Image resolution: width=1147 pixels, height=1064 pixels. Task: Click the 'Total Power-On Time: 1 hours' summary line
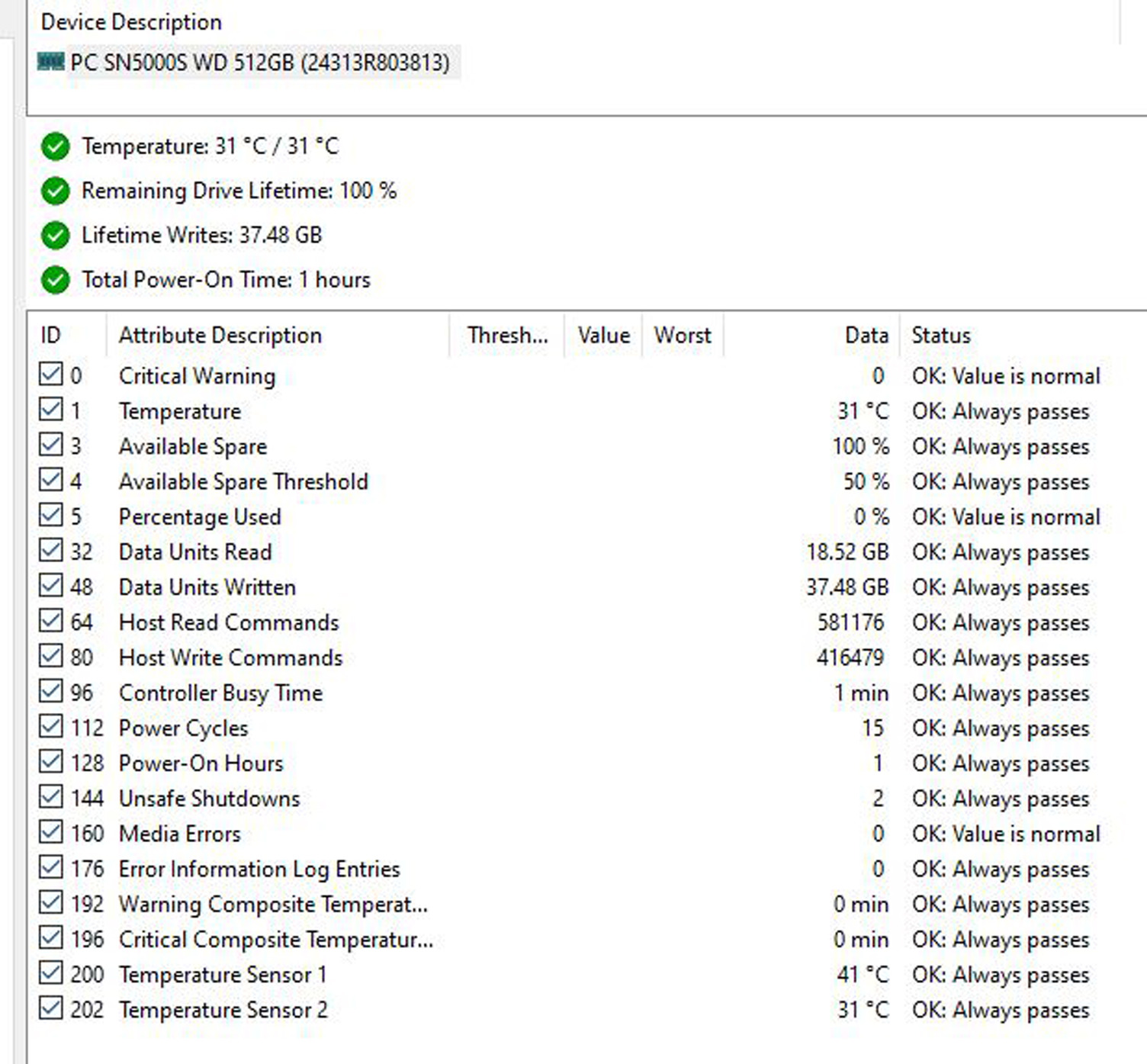coord(226,280)
